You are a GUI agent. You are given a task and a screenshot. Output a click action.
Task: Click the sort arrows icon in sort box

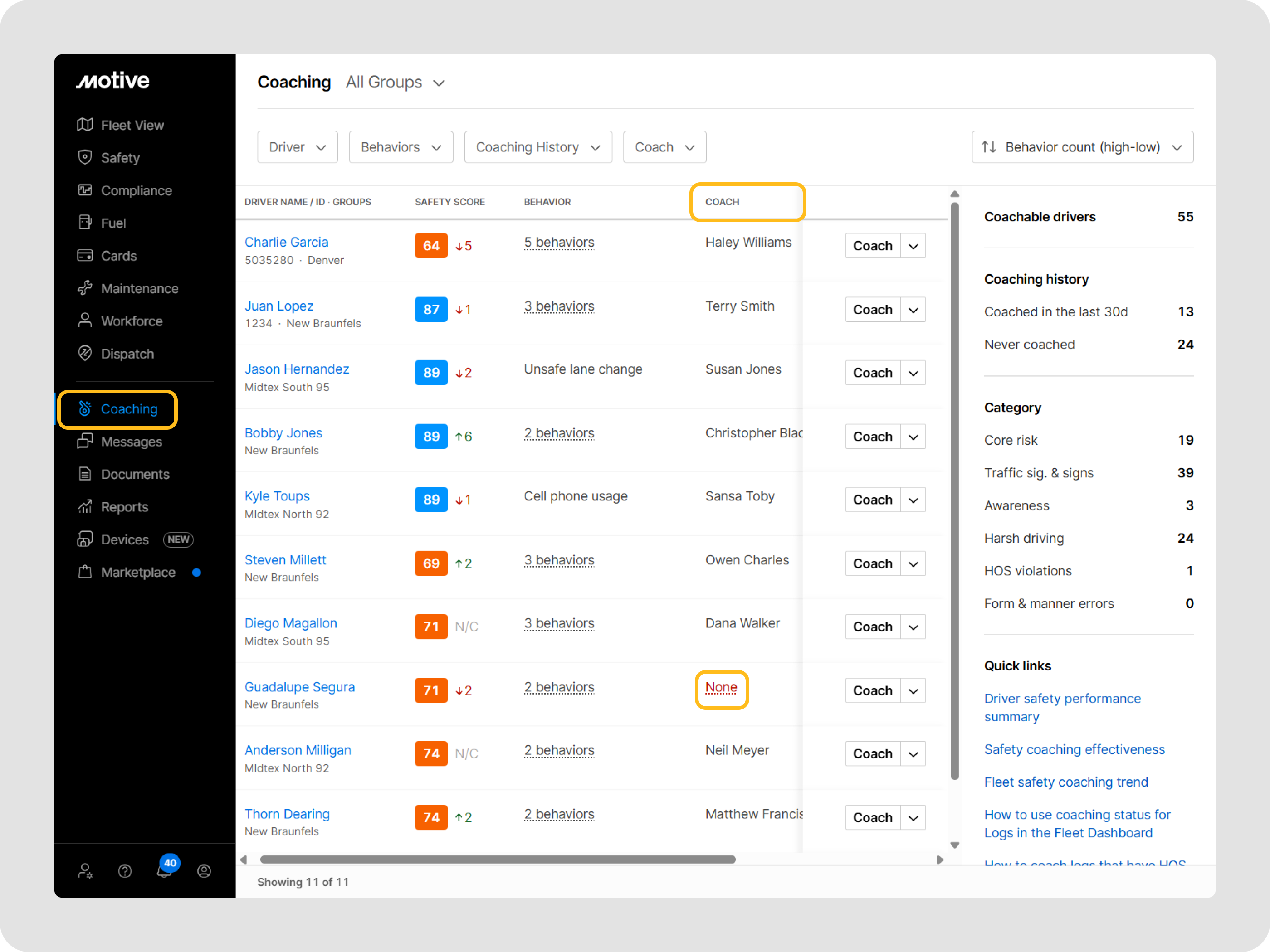989,147
